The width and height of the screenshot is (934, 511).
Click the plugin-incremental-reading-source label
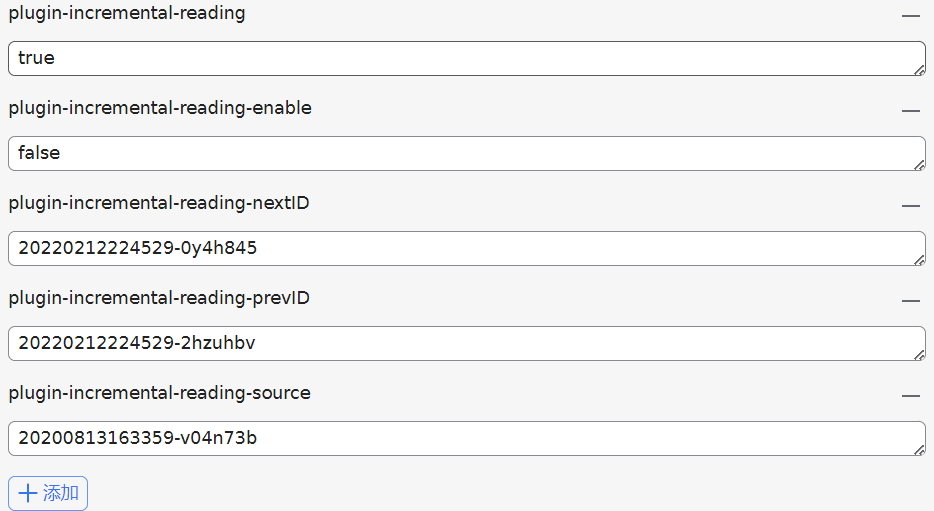(159, 393)
